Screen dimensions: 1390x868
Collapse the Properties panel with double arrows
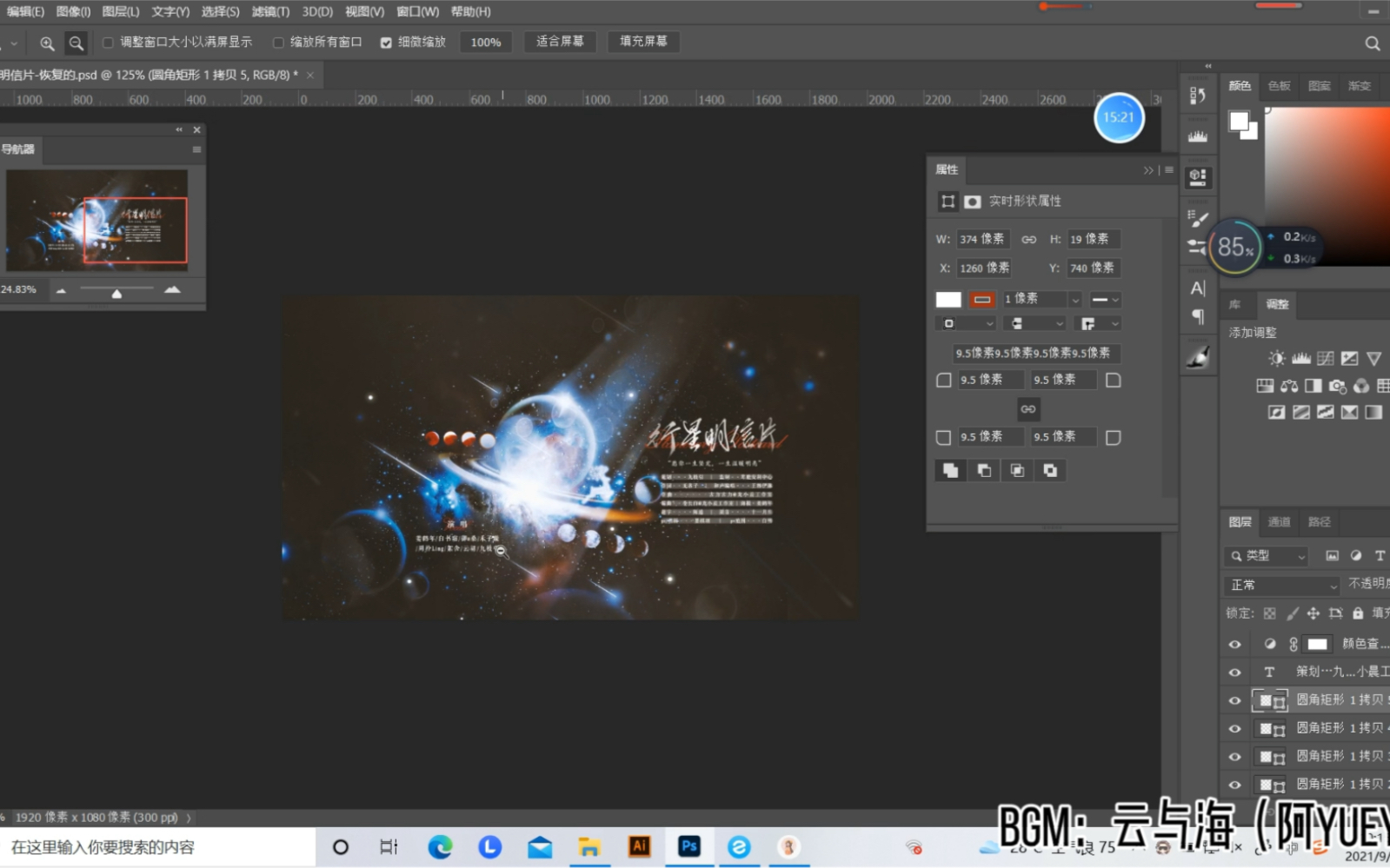(x=1148, y=170)
